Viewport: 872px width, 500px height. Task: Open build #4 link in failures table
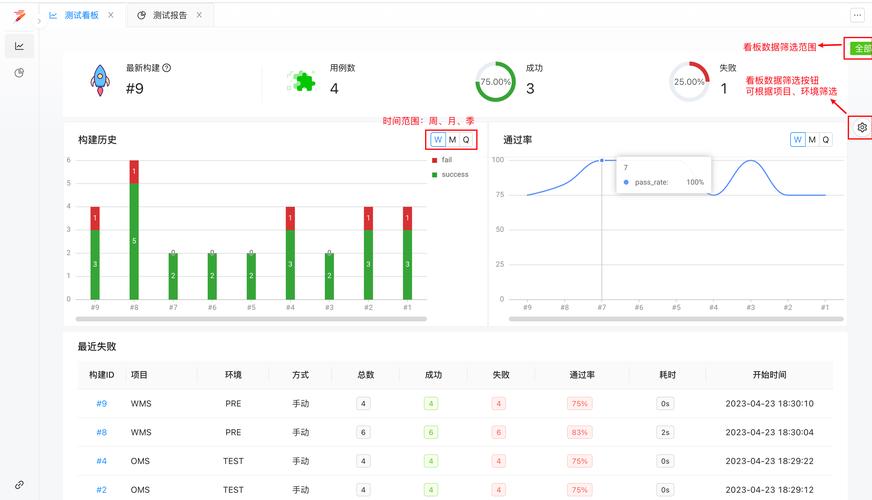pyautogui.click(x=101, y=461)
